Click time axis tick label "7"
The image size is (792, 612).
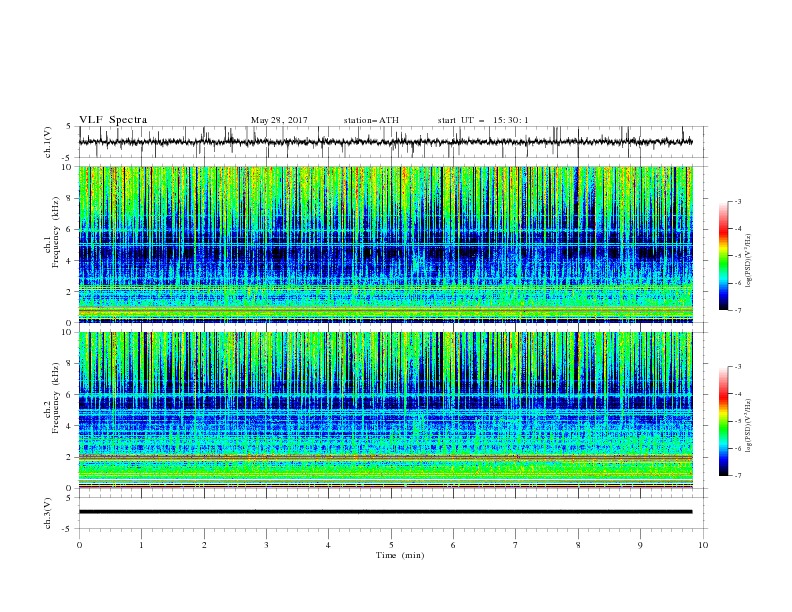point(516,545)
